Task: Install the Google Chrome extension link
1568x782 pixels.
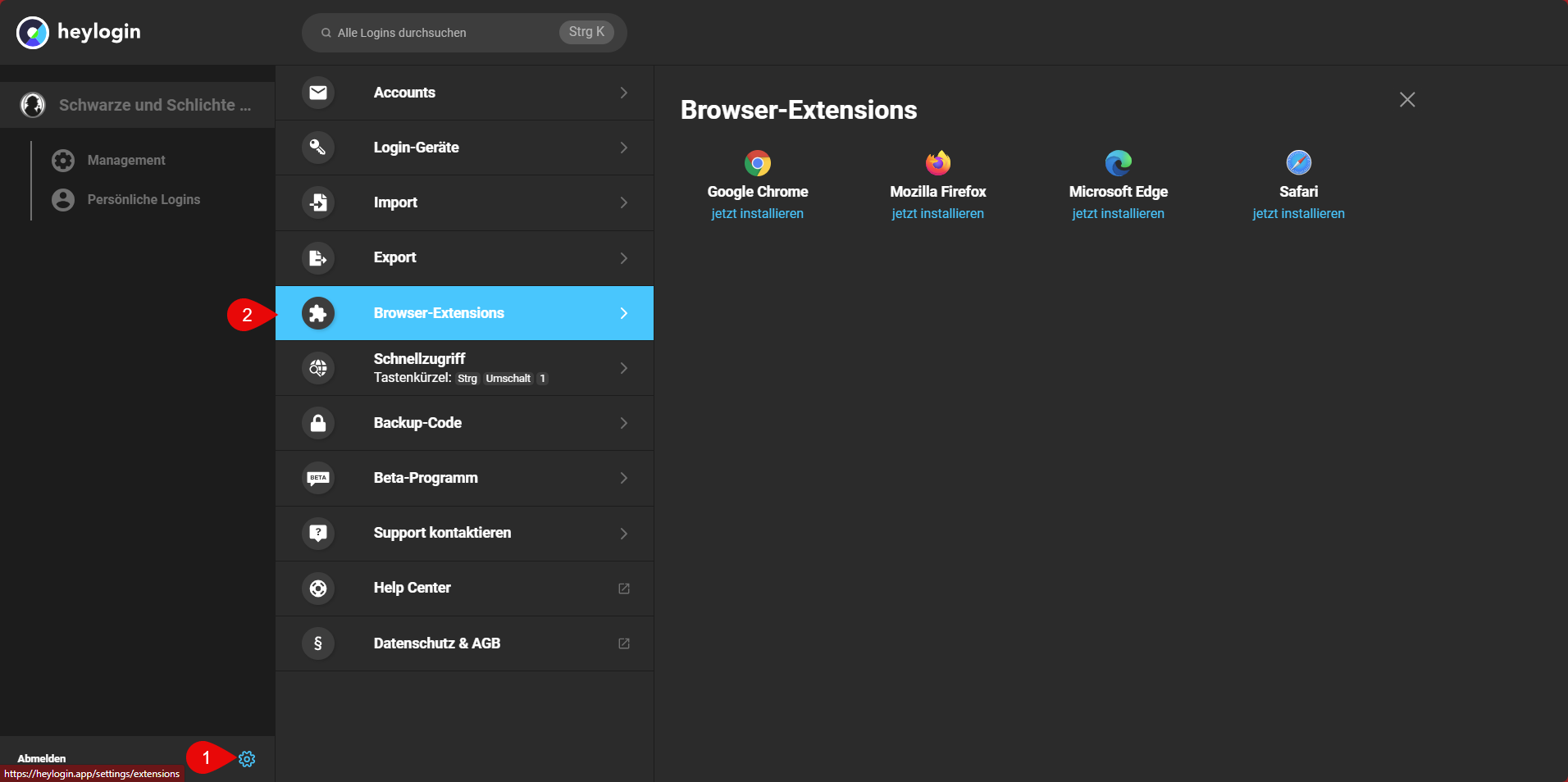Action: 757,214
